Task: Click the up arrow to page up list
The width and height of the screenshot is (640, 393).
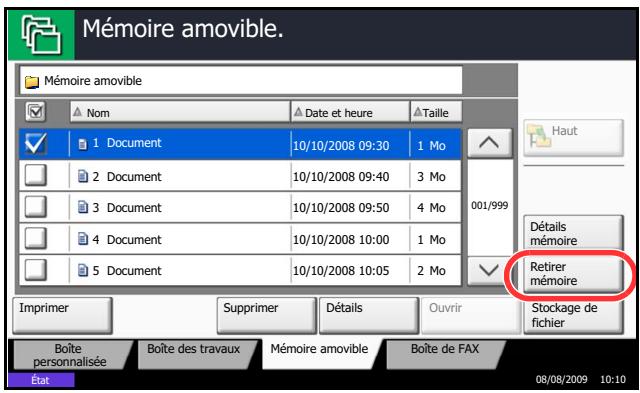Action: coord(489,143)
